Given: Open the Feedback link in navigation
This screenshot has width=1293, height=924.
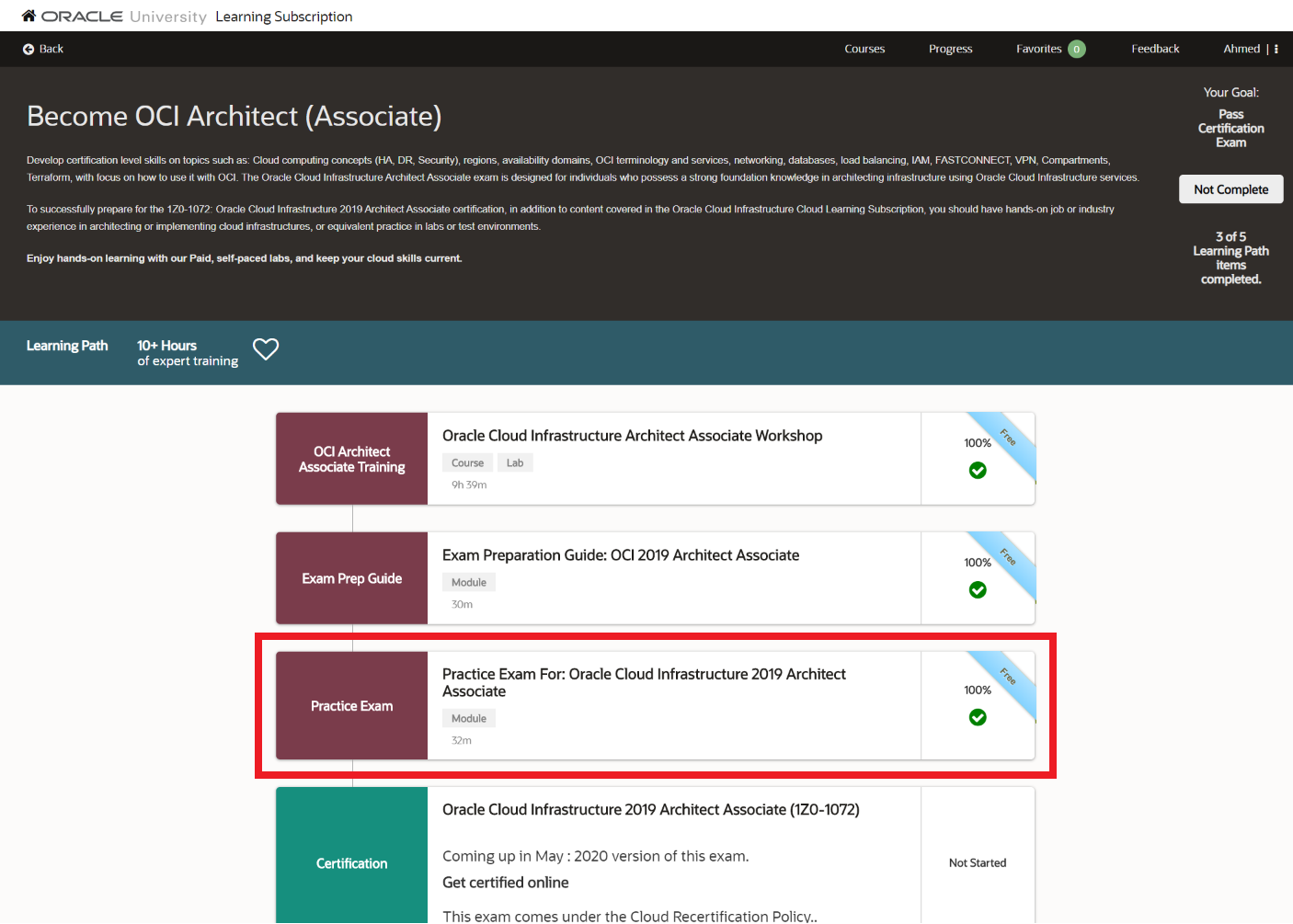Looking at the screenshot, I should (x=1155, y=49).
